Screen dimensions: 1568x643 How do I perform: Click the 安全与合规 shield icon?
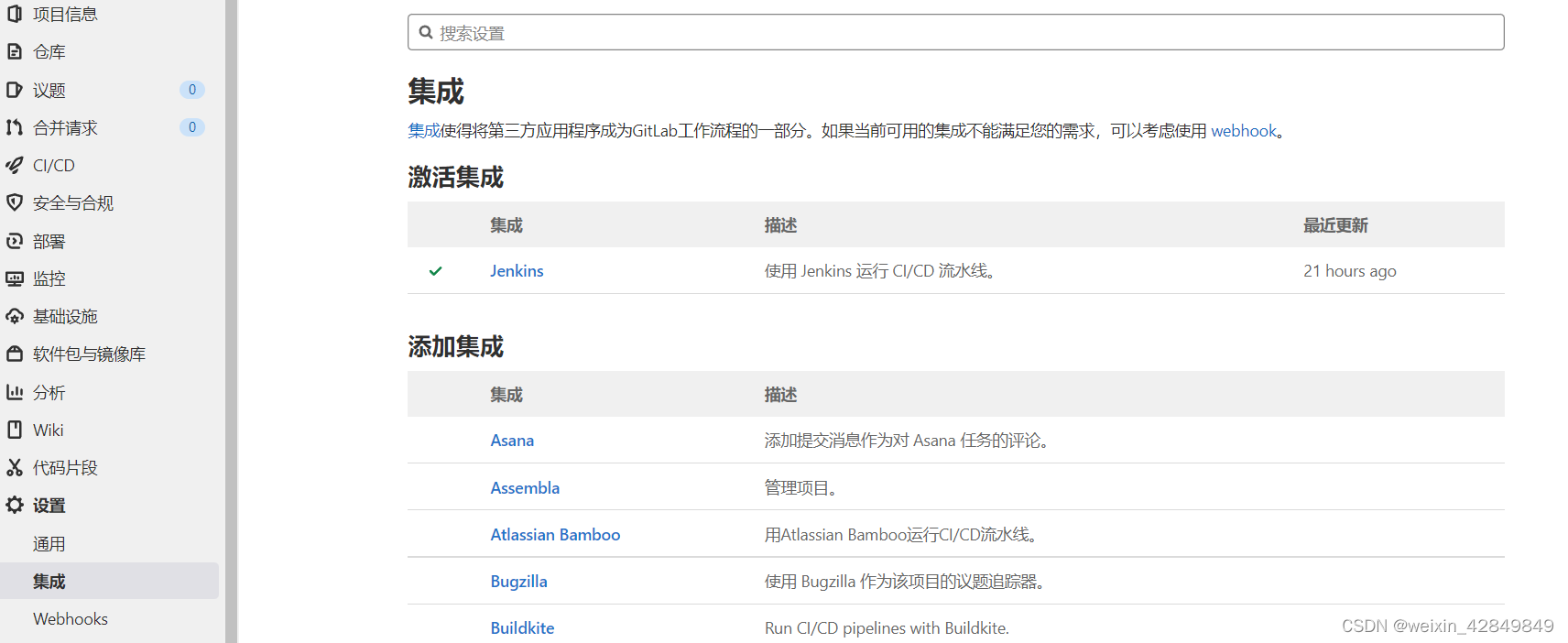coord(15,202)
